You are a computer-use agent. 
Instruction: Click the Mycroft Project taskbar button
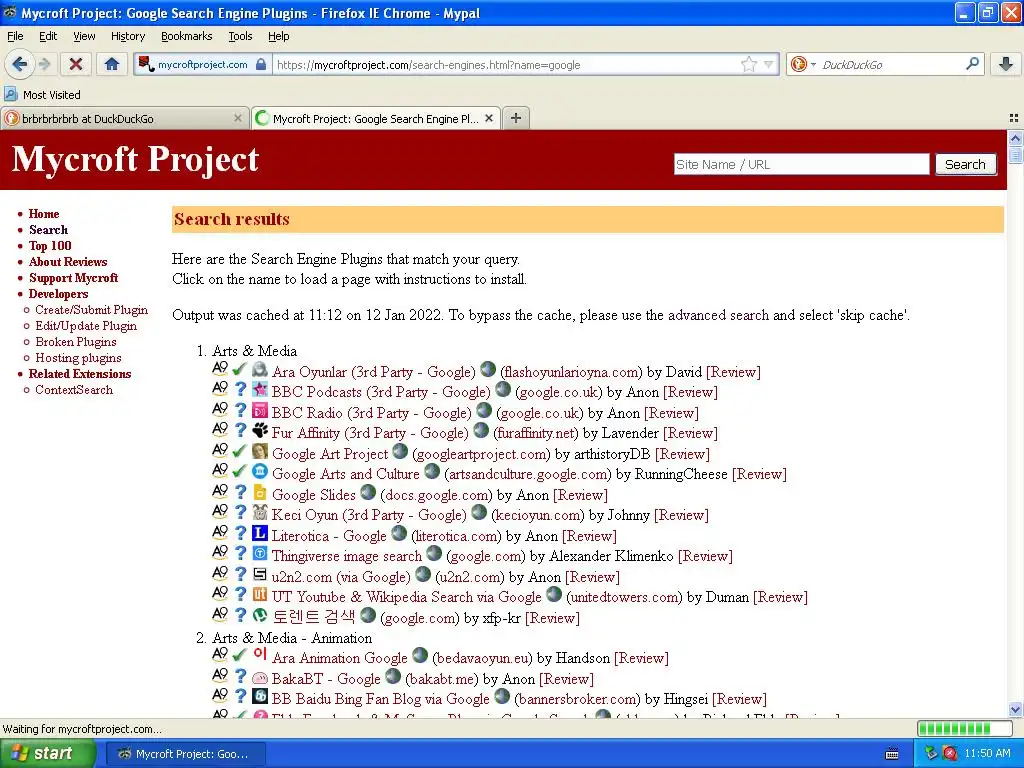coord(185,754)
